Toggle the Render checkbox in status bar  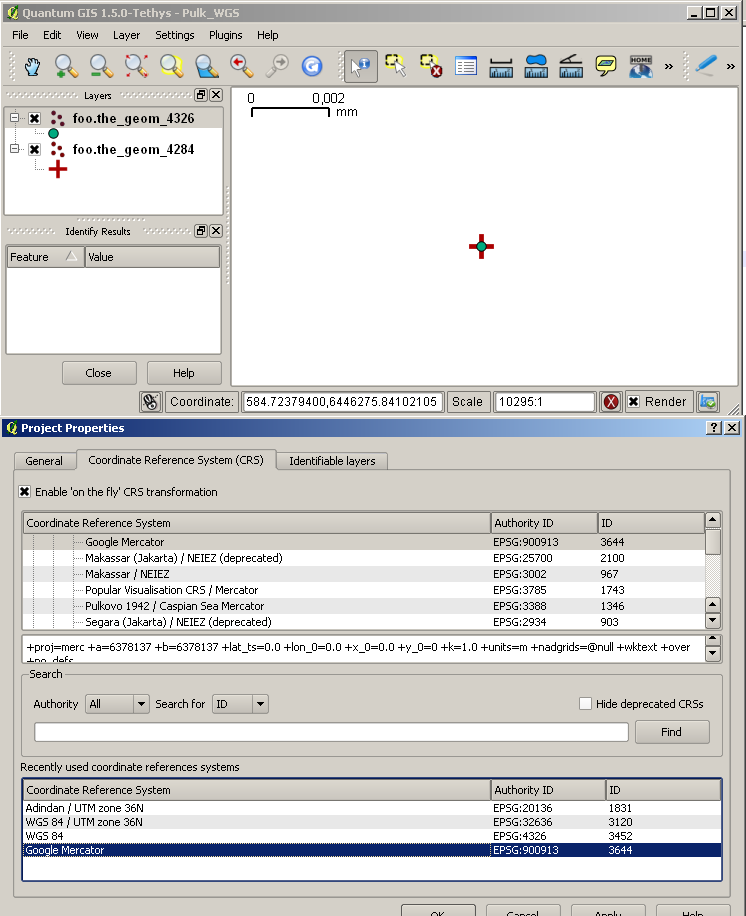(x=633, y=402)
